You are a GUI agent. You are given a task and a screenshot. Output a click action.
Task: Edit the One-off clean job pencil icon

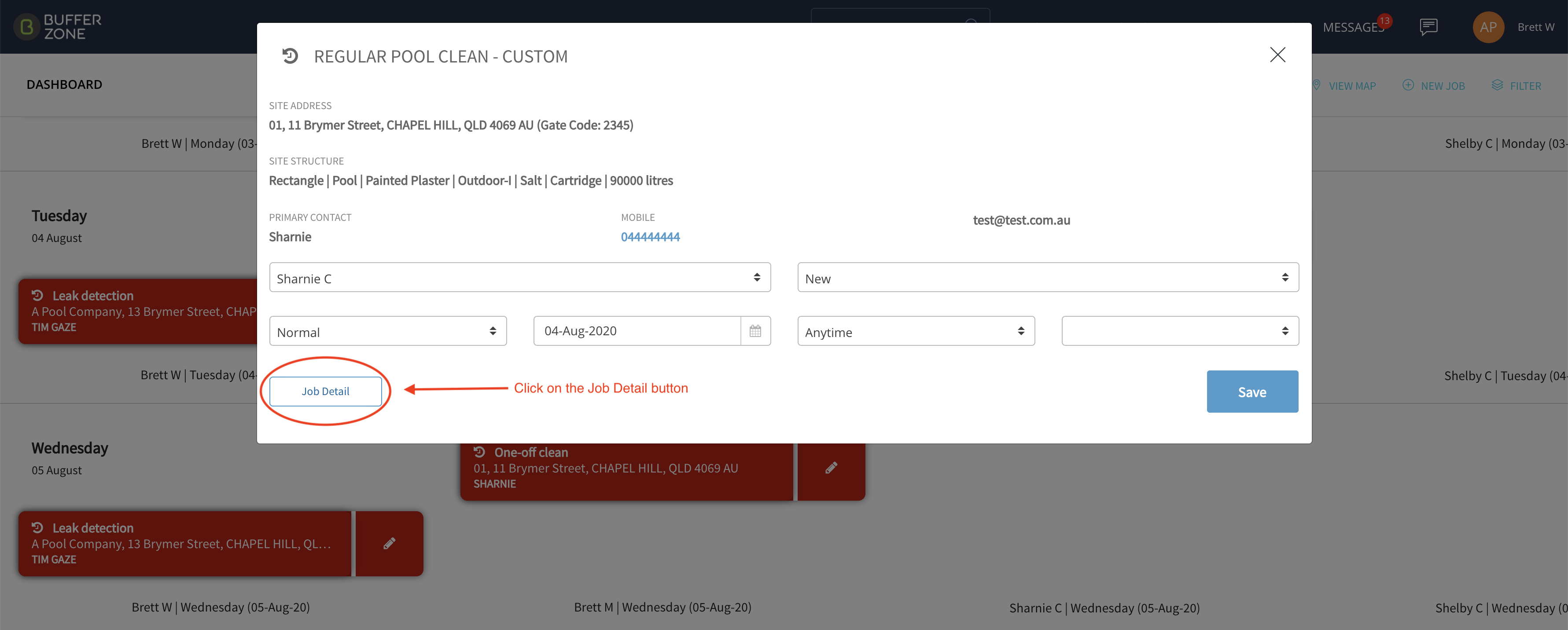click(832, 468)
